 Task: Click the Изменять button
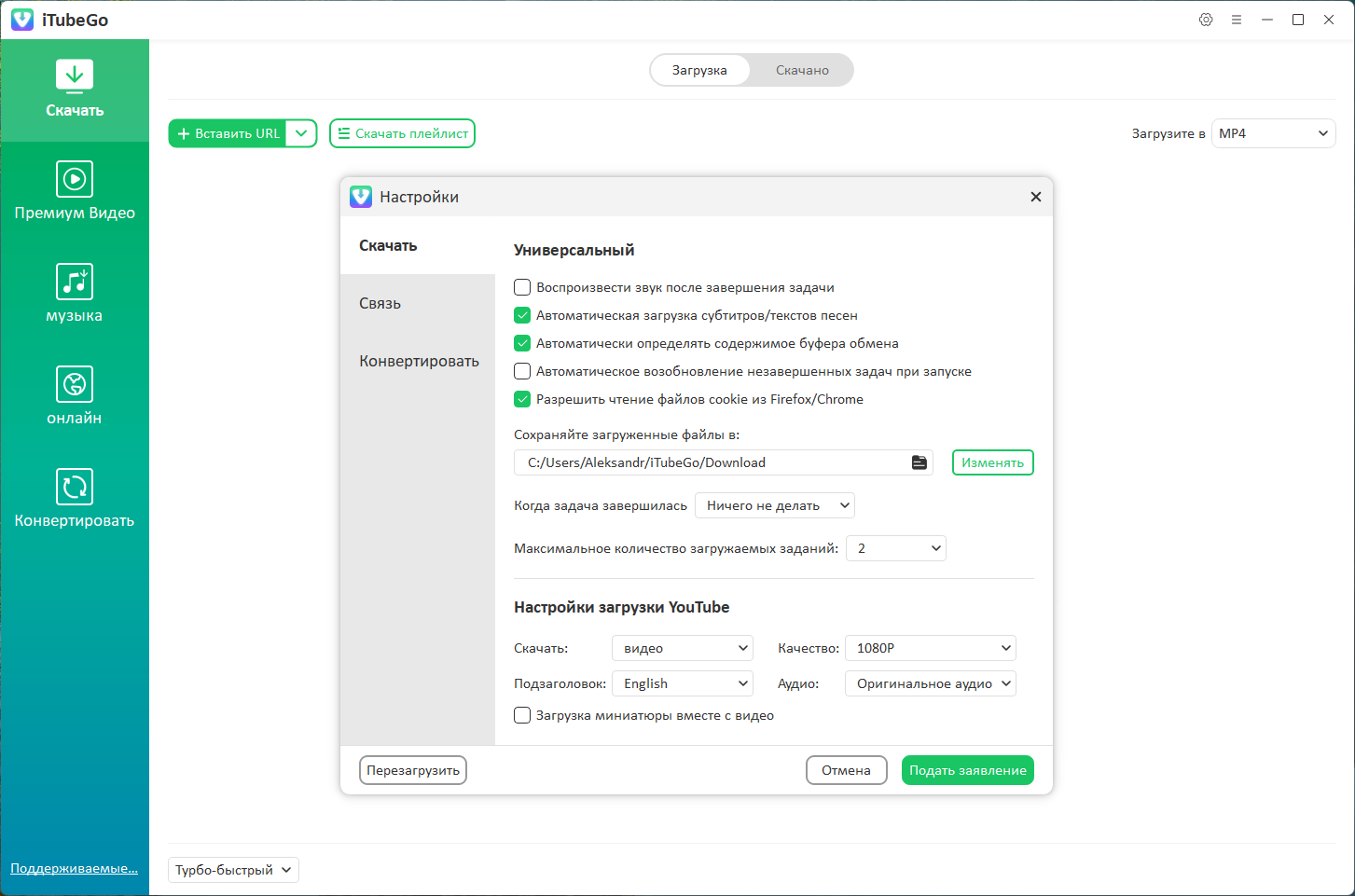click(x=993, y=462)
